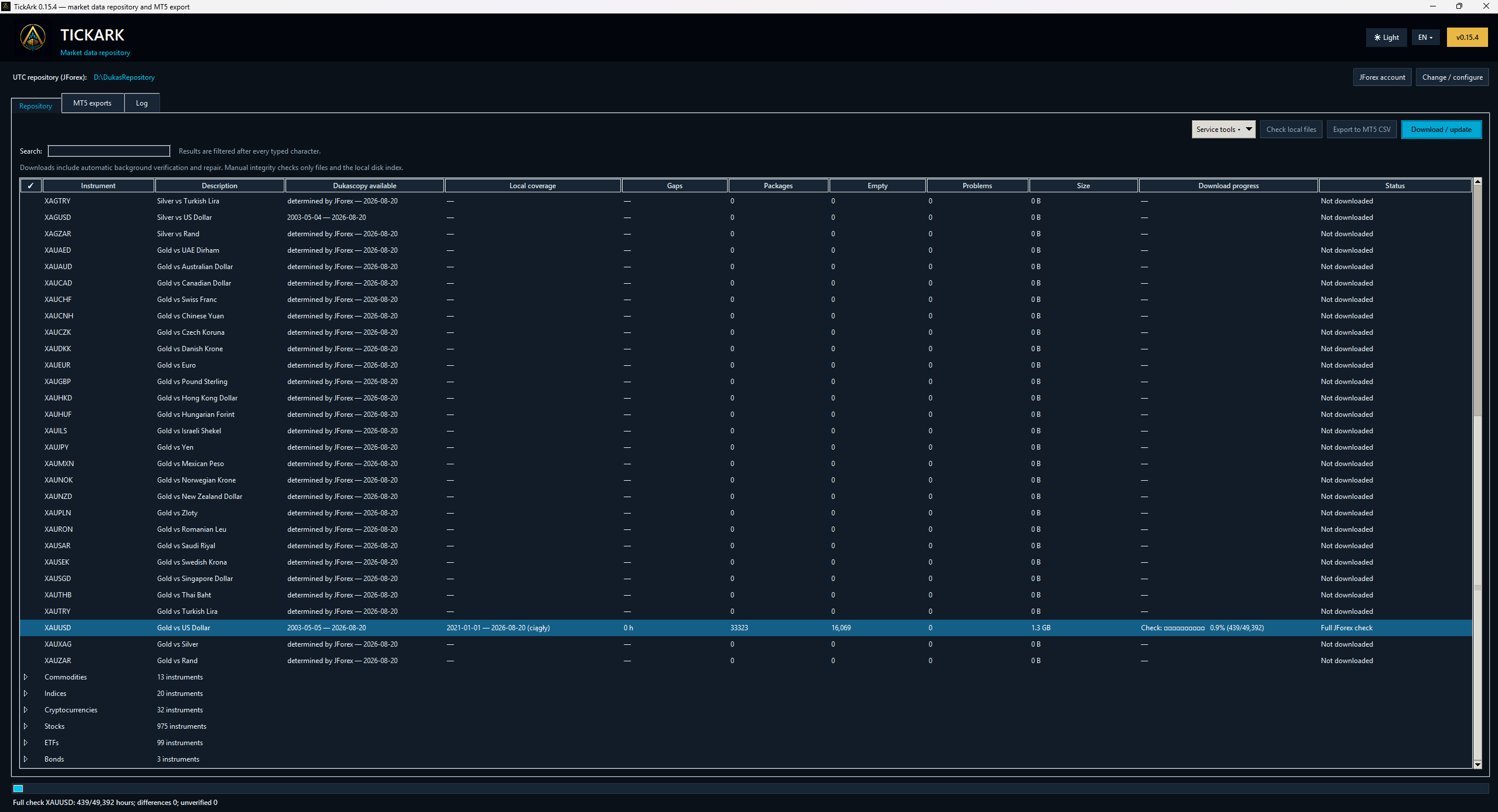Select the XAUEUR instrument row
This screenshot has width=1498, height=812.
point(746,365)
